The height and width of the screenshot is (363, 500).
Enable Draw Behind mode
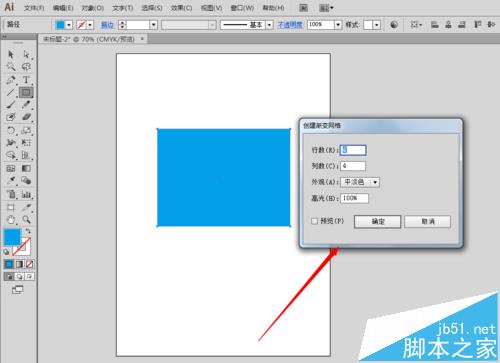pos(19,276)
